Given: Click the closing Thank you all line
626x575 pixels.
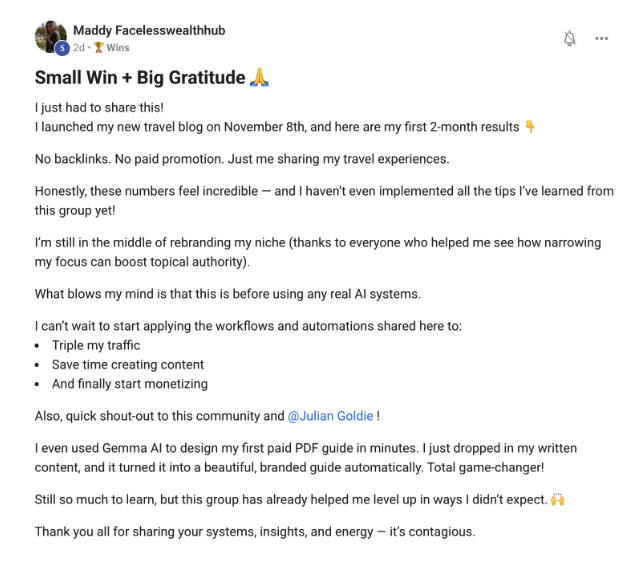Looking at the screenshot, I should point(254,531).
